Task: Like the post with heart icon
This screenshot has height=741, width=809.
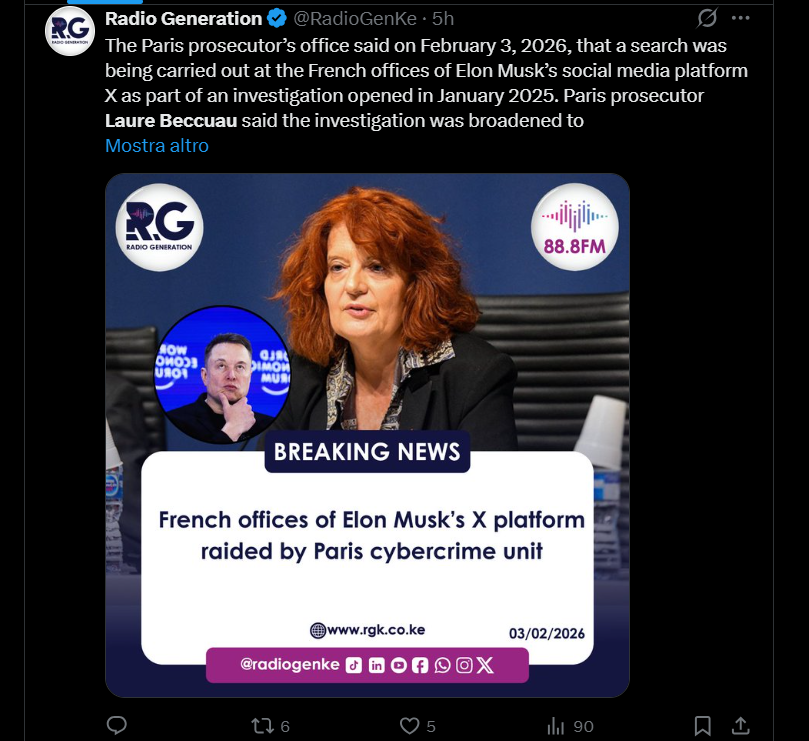Action: 410,726
